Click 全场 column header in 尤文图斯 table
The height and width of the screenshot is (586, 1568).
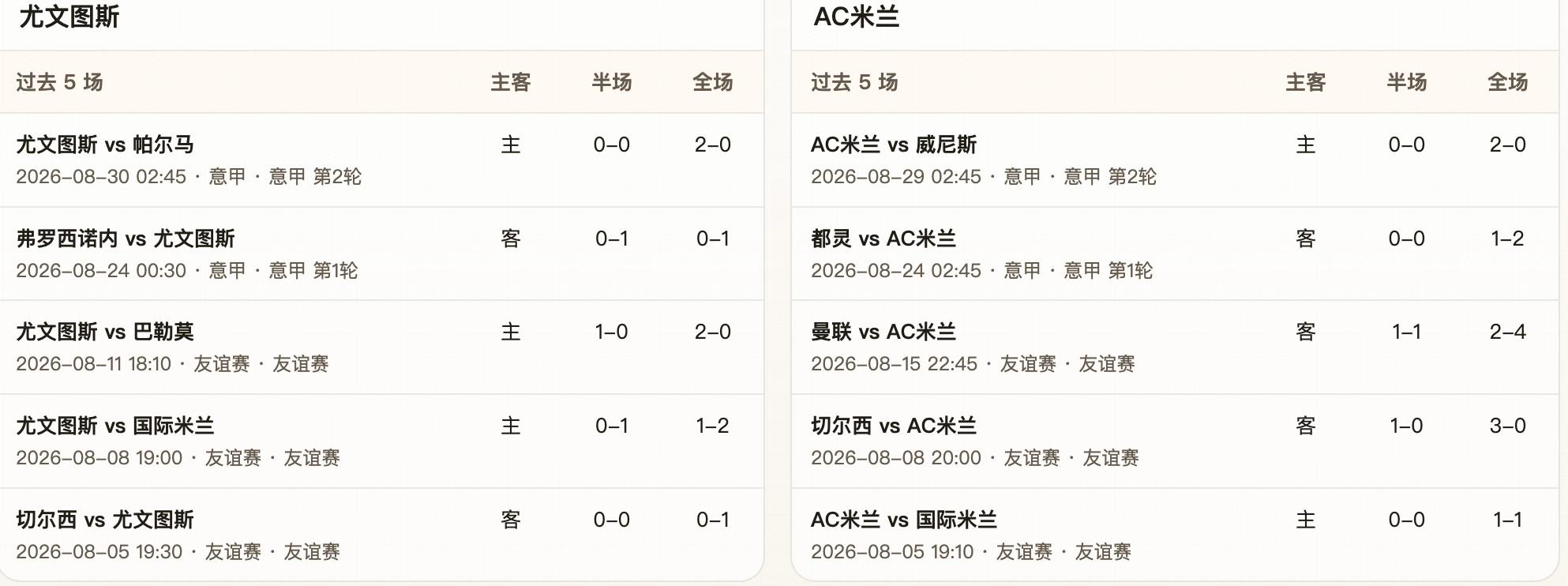click(x=713, y=82)
